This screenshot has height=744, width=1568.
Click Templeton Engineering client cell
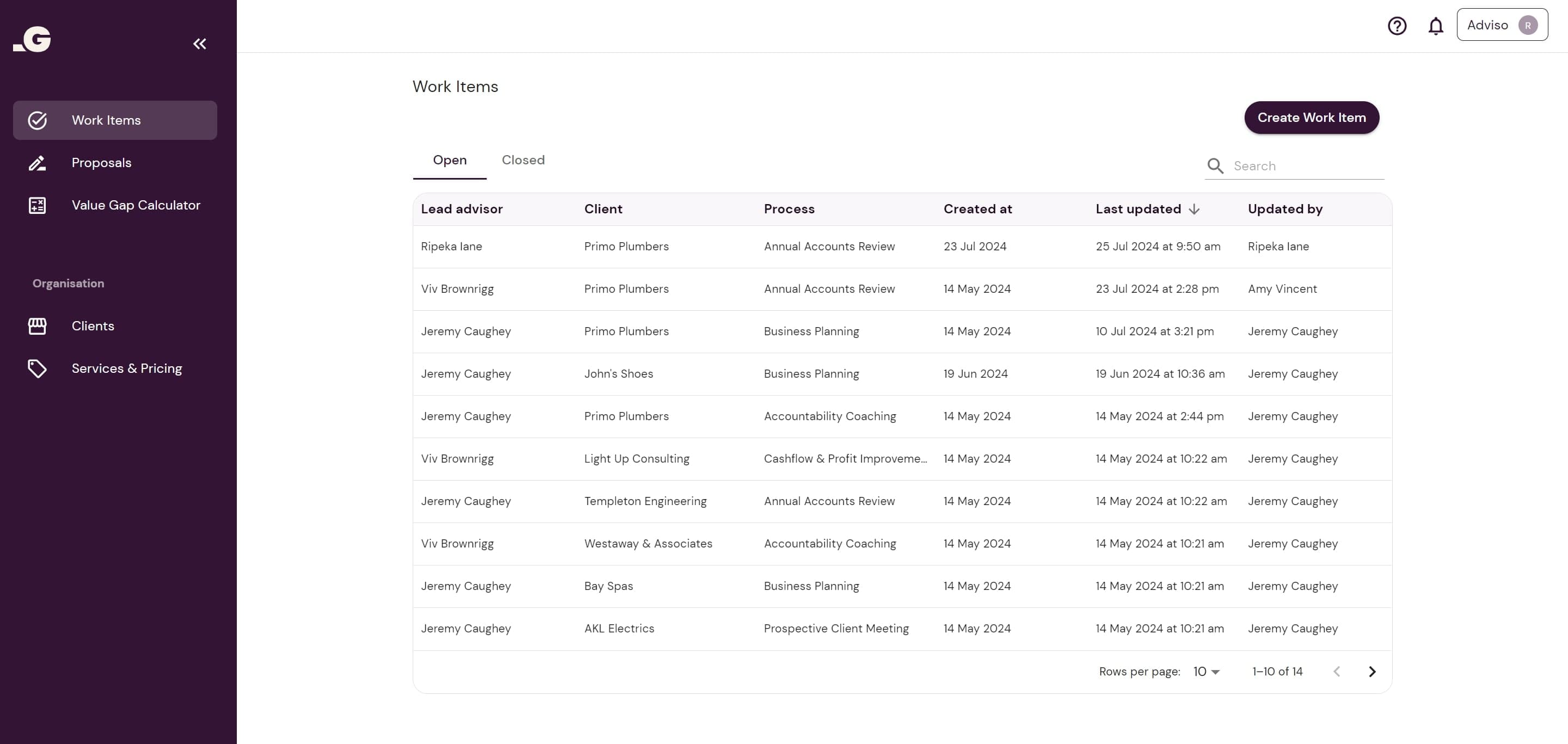point(645,501)
